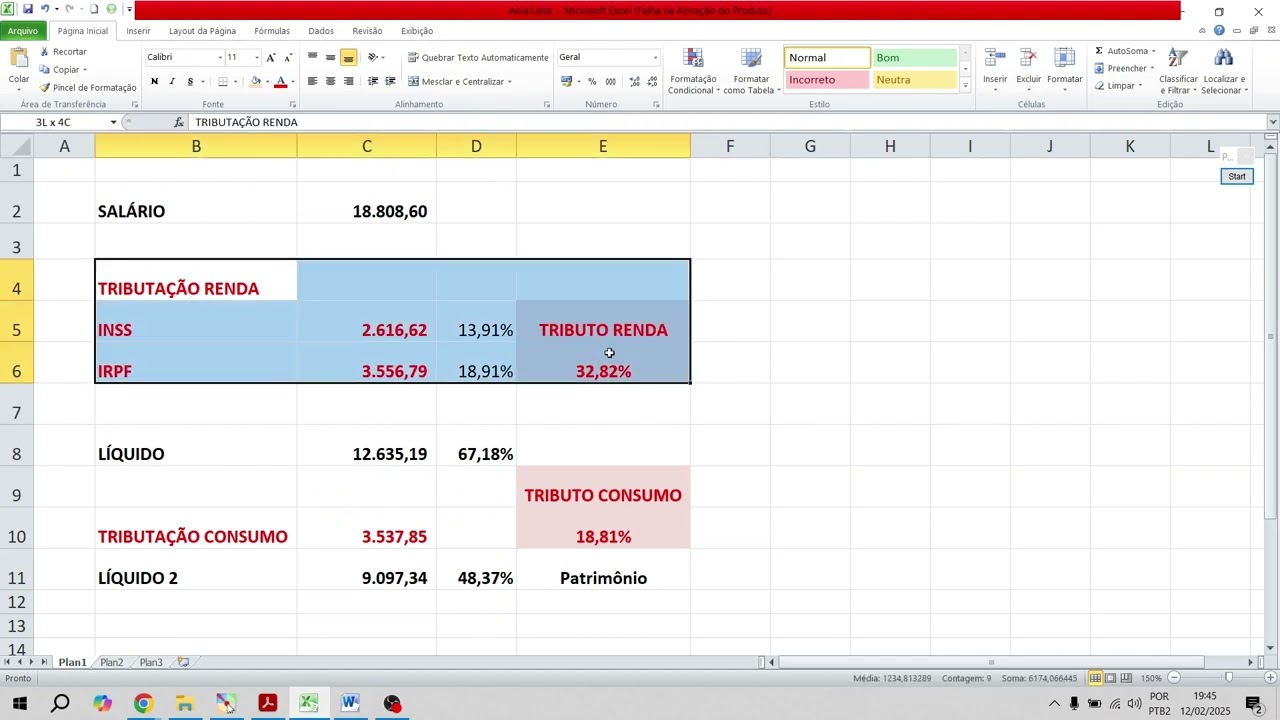Viewport: 1280px width, 720px height.
Task: Decrease font size with the small A icon
Action: (288, 57)
